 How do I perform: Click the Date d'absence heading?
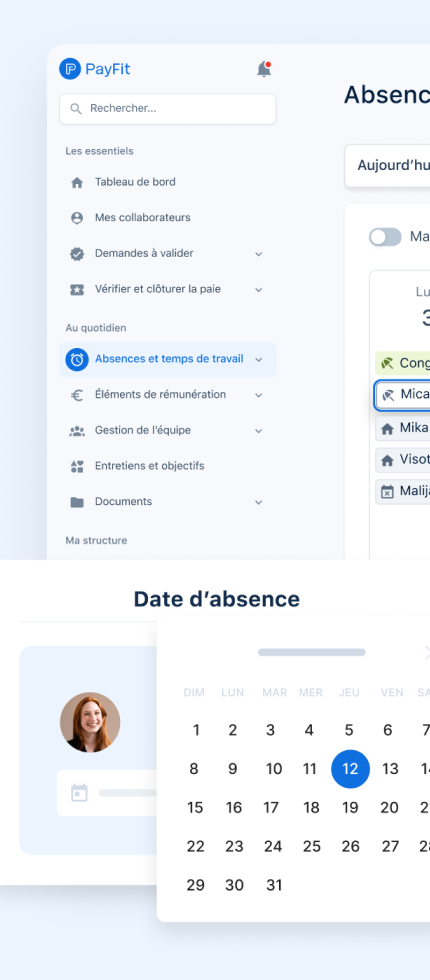(216, 599)
